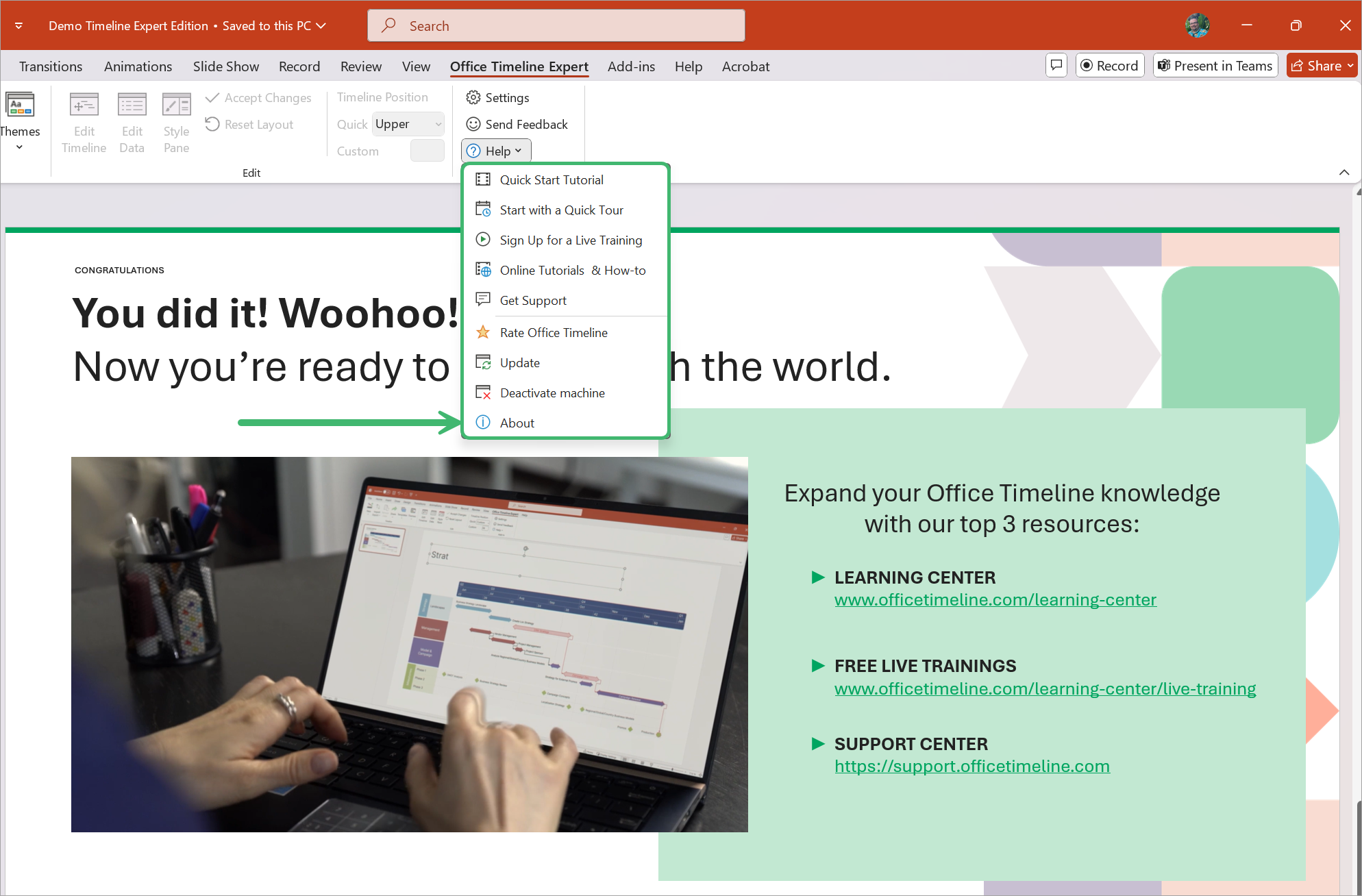Switch to the Transitions tab
Image resolution: width=1362 pixels, height=896 pixels.
[x=51, y=66]
